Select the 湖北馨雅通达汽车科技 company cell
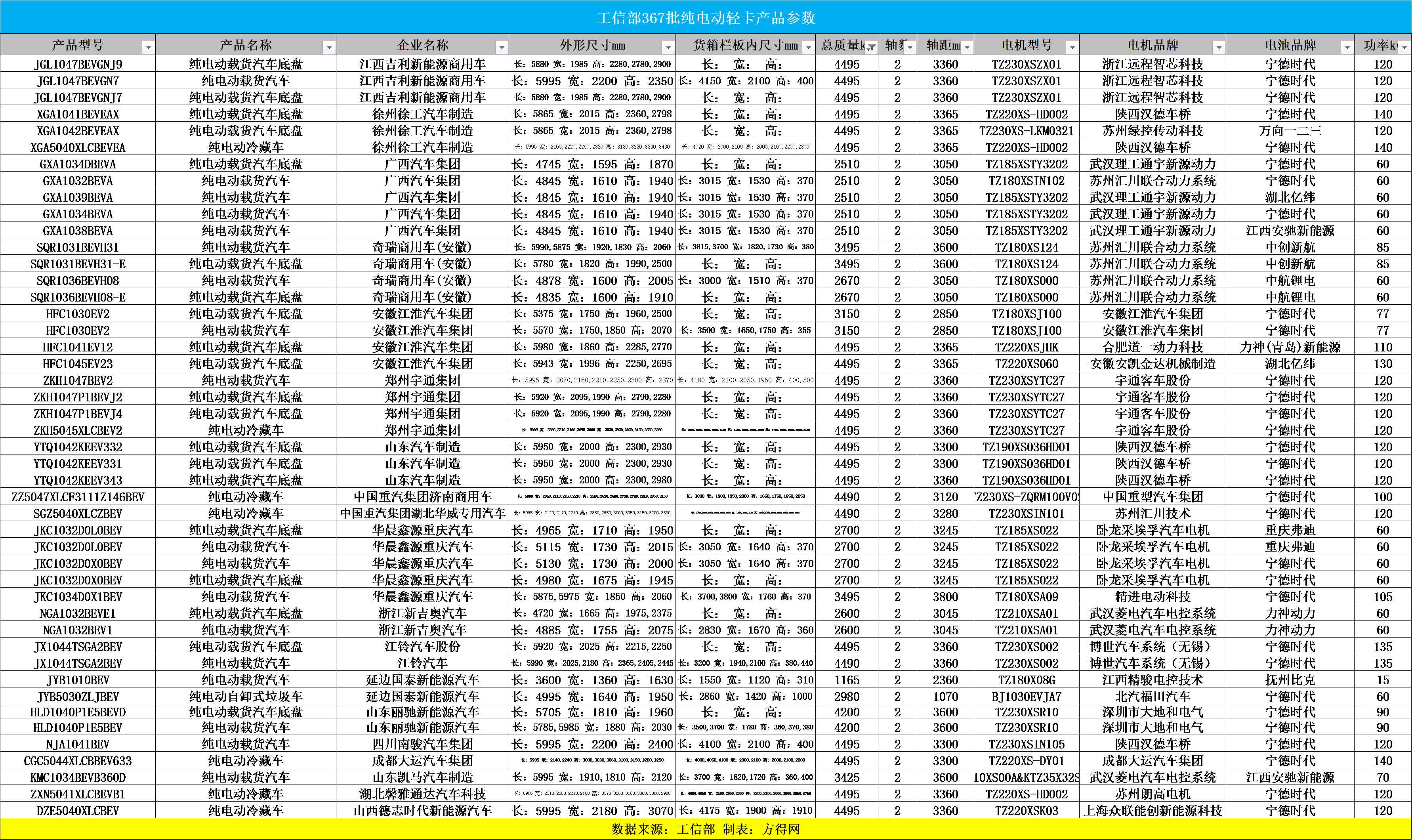Viewport: 1412px width, 840px height. pyautogui.click(x=423, y=794)
